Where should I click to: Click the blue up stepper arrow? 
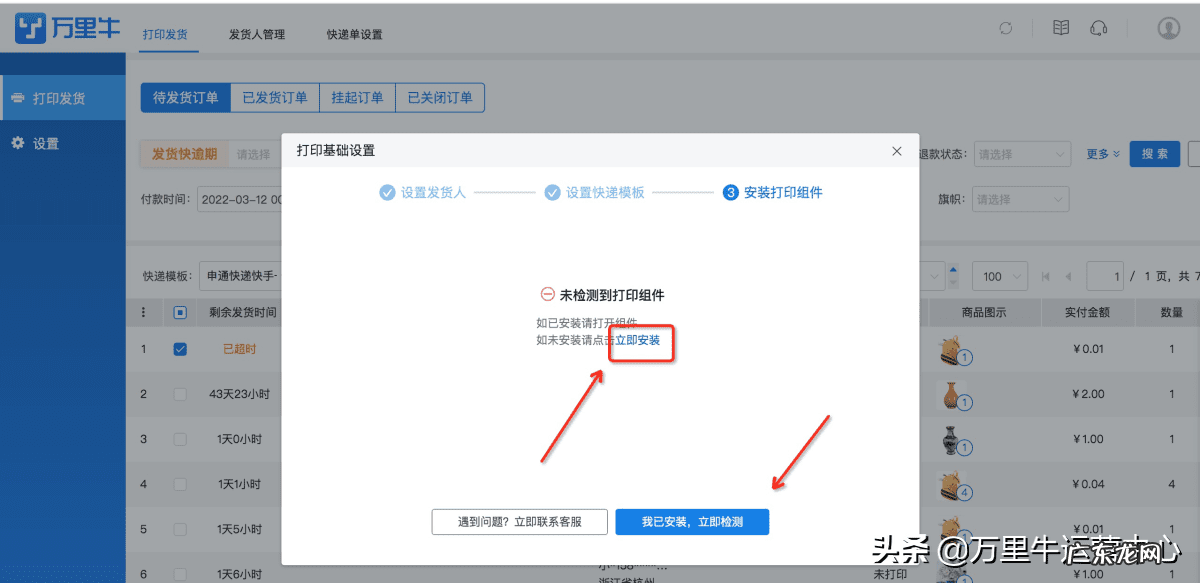[x=955, y=270]
